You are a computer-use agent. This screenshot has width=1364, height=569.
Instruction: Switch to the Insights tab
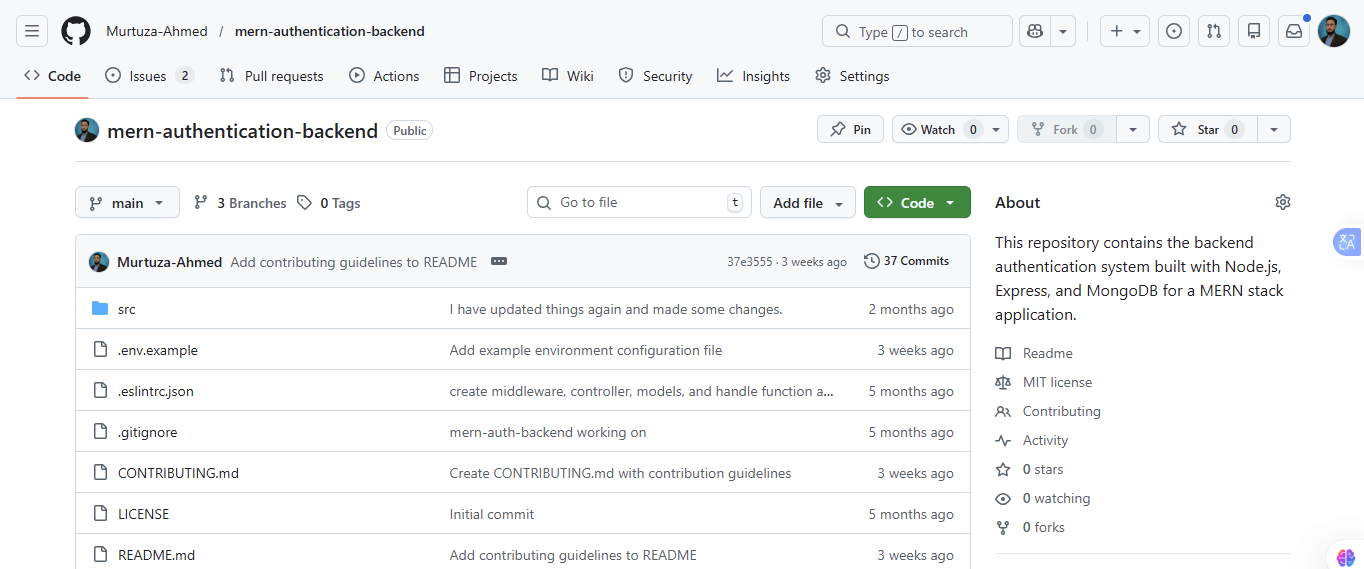pyautogui.click(x=754, y=76)
